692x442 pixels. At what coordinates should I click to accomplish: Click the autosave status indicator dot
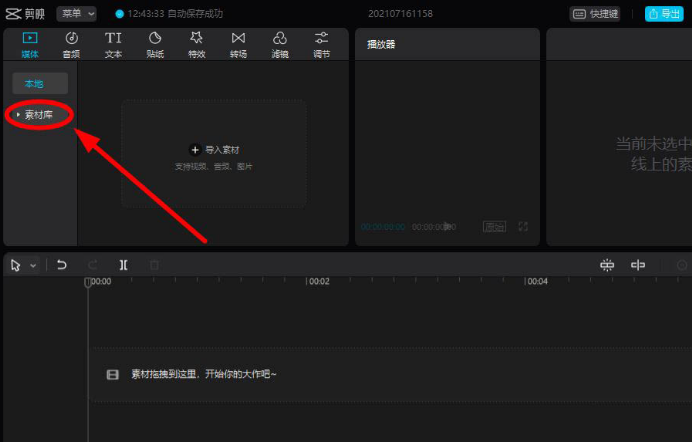tap(119, 14)
